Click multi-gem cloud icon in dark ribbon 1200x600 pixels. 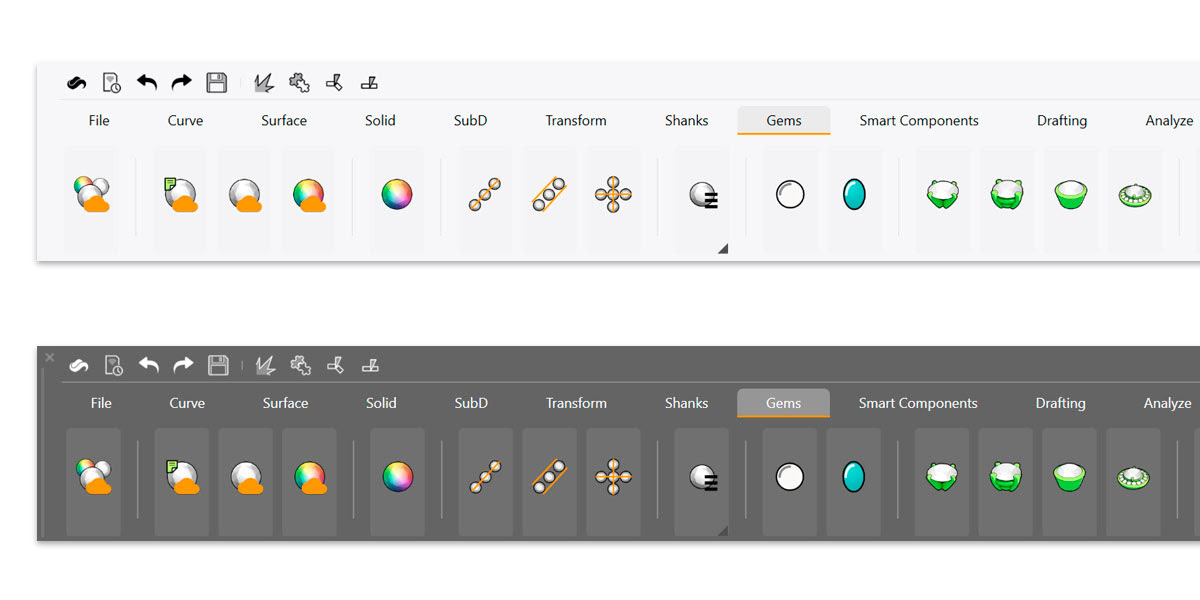[x=94, y=477]
